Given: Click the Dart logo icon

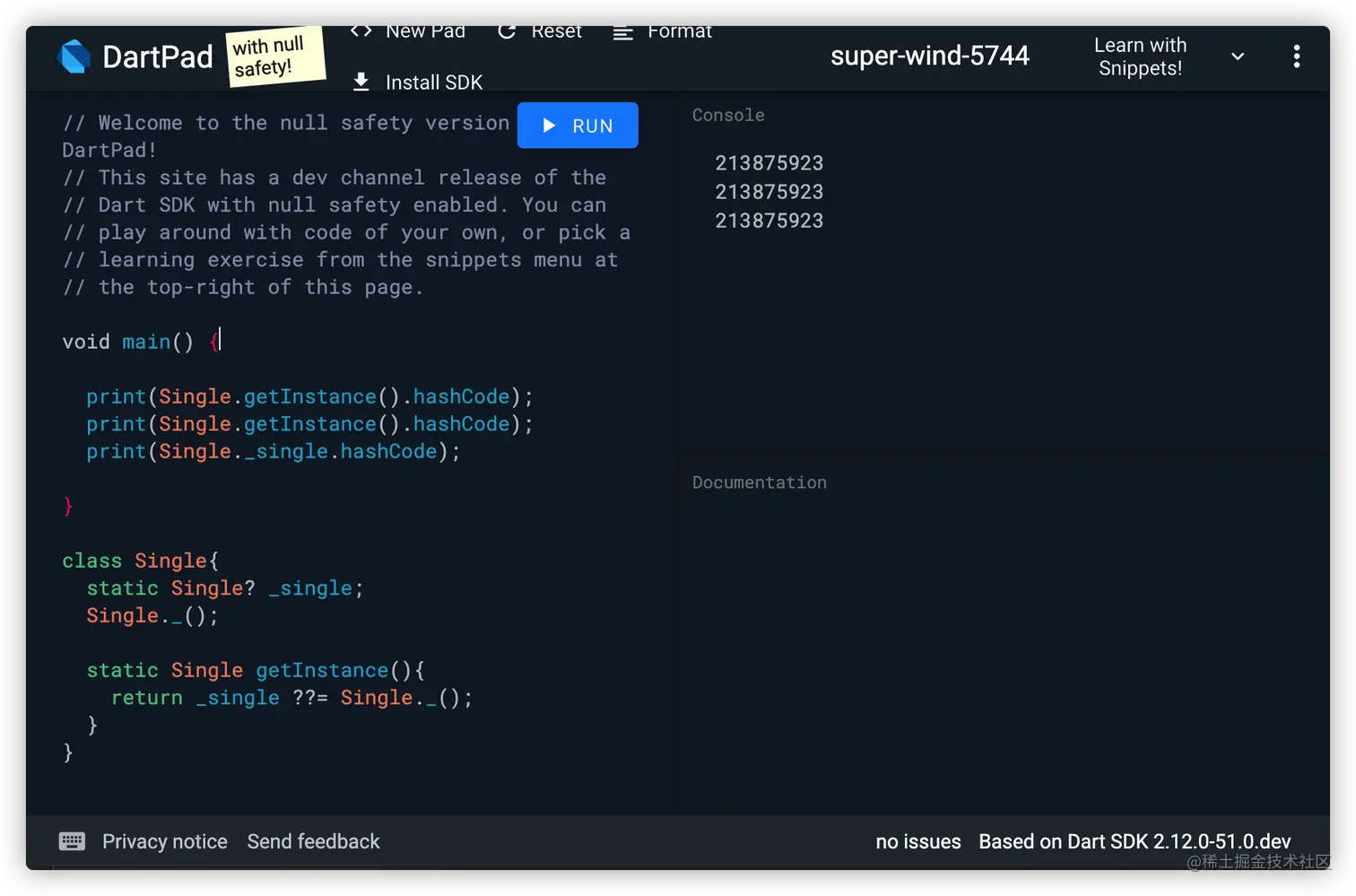Looking at the screenshot, I should pos(74,57).
